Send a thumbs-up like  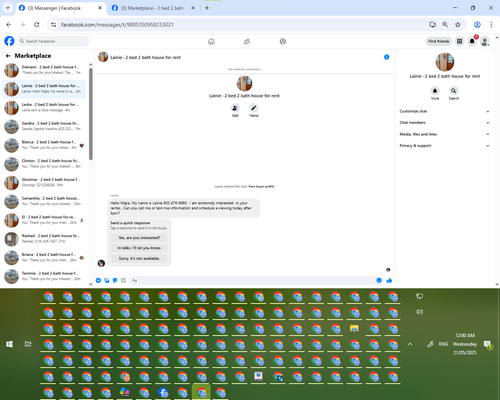point(389,280)
